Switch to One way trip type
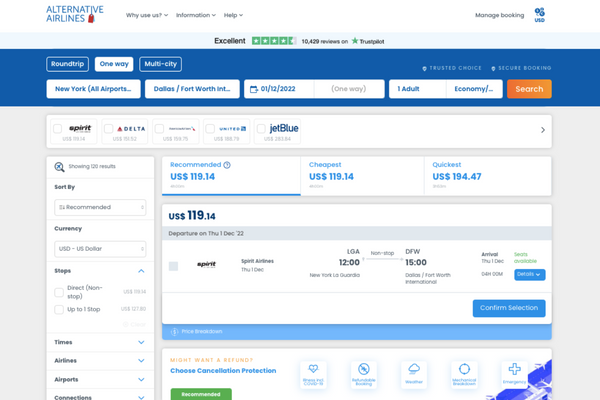The height and width of the screenshot is (400, 600). pos(114,64)
